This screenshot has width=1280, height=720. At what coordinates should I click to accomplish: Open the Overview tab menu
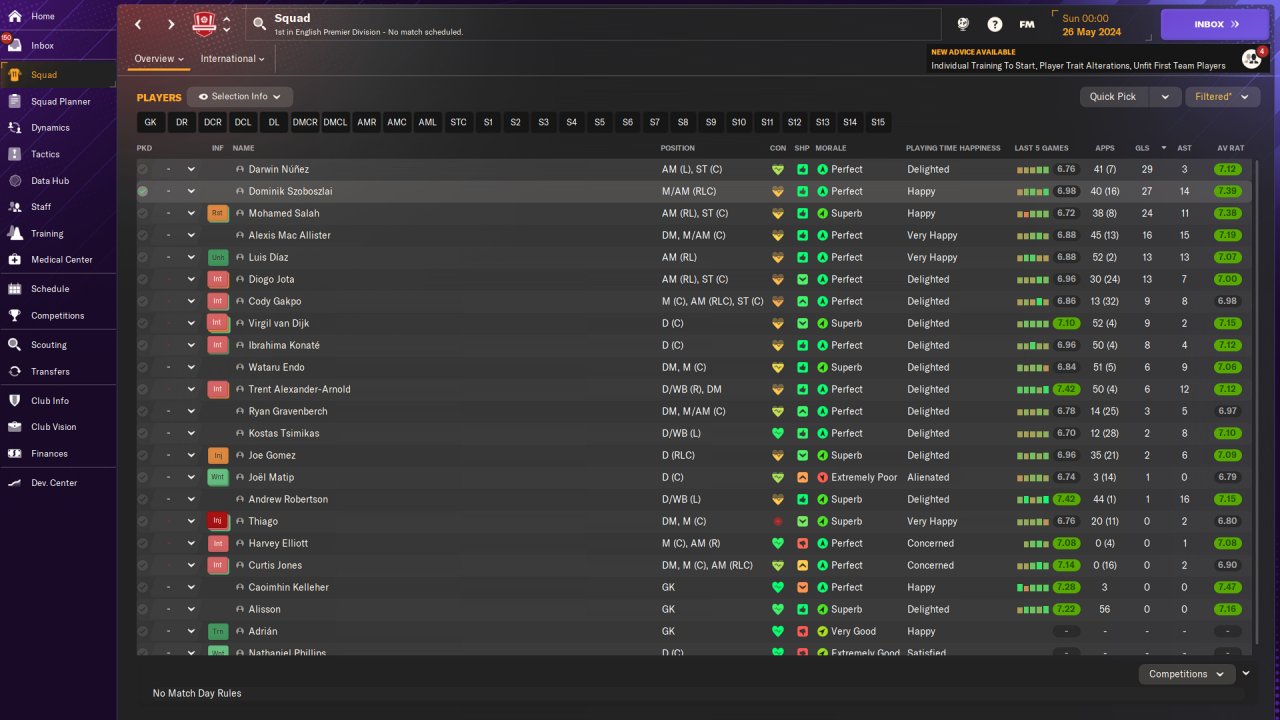[159, 59]
